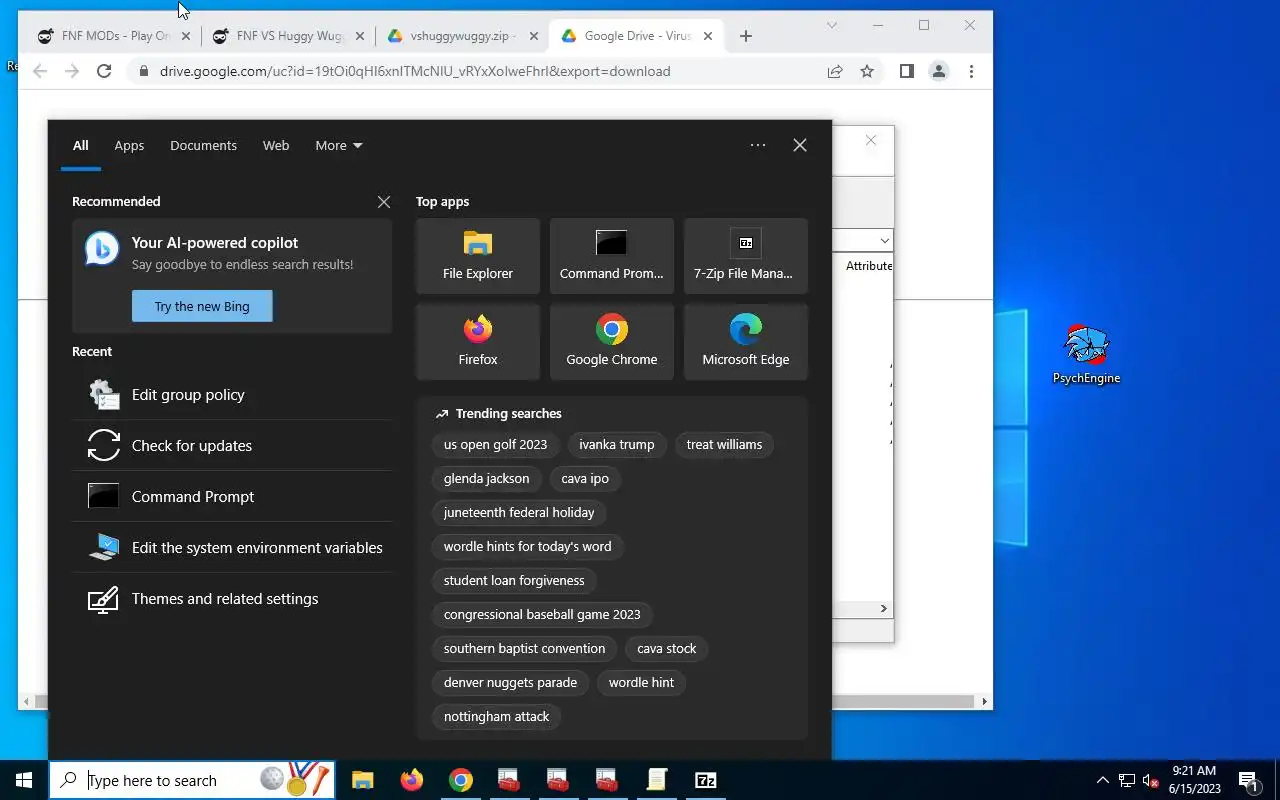
Task: Open Edit group policy recent item
Action: point(232,395)
